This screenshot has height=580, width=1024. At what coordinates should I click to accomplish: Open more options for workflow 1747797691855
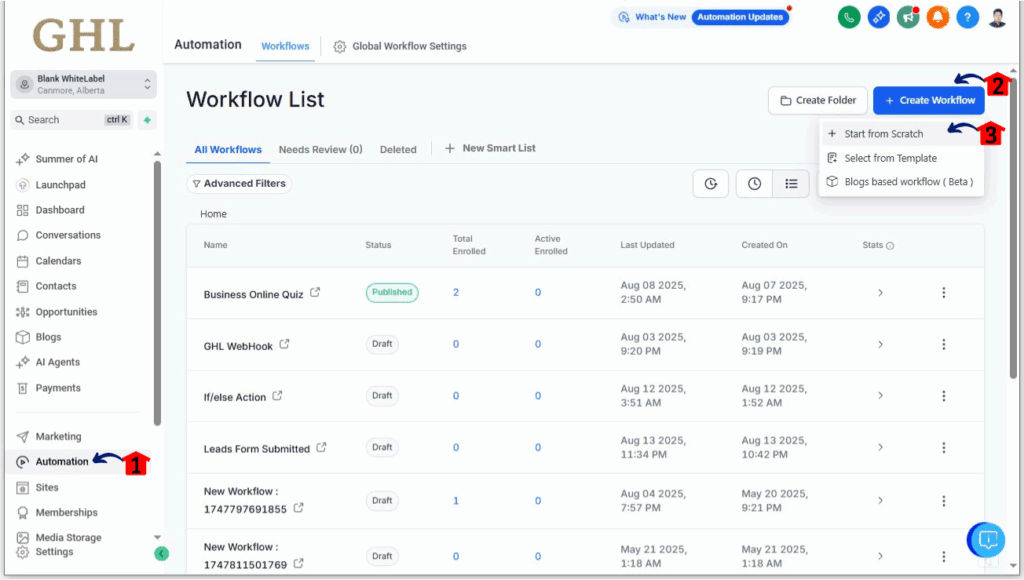(x=944, y=501)
